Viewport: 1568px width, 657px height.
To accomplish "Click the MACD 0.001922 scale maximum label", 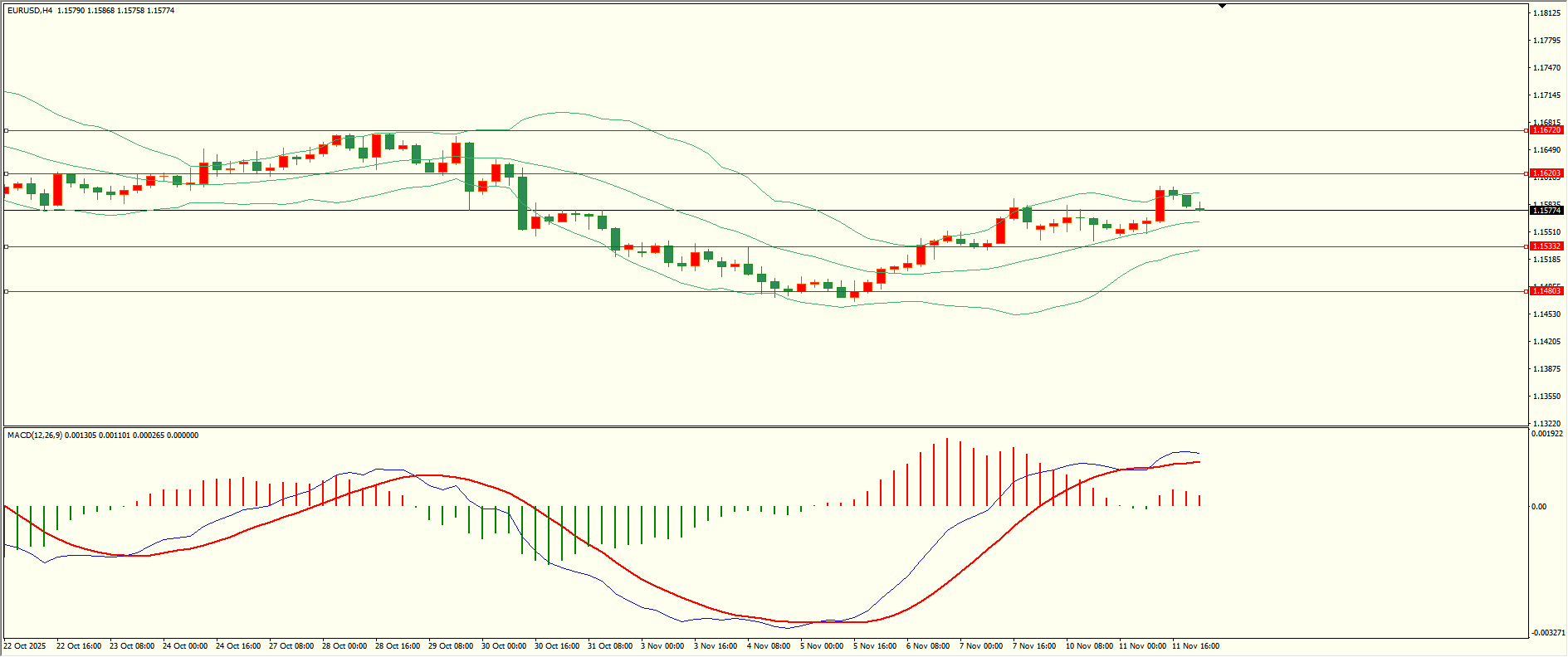I will tap(1546, 434).
